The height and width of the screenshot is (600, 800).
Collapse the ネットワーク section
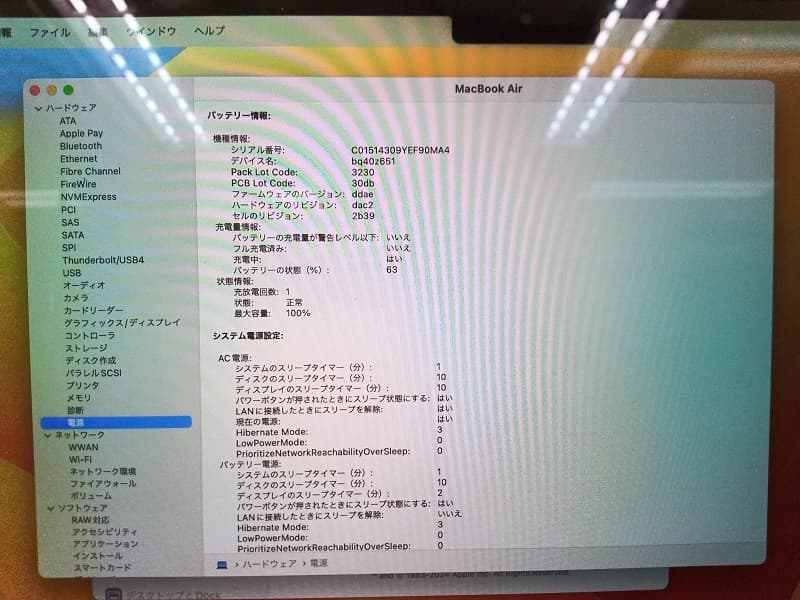[x=47, y=435]
